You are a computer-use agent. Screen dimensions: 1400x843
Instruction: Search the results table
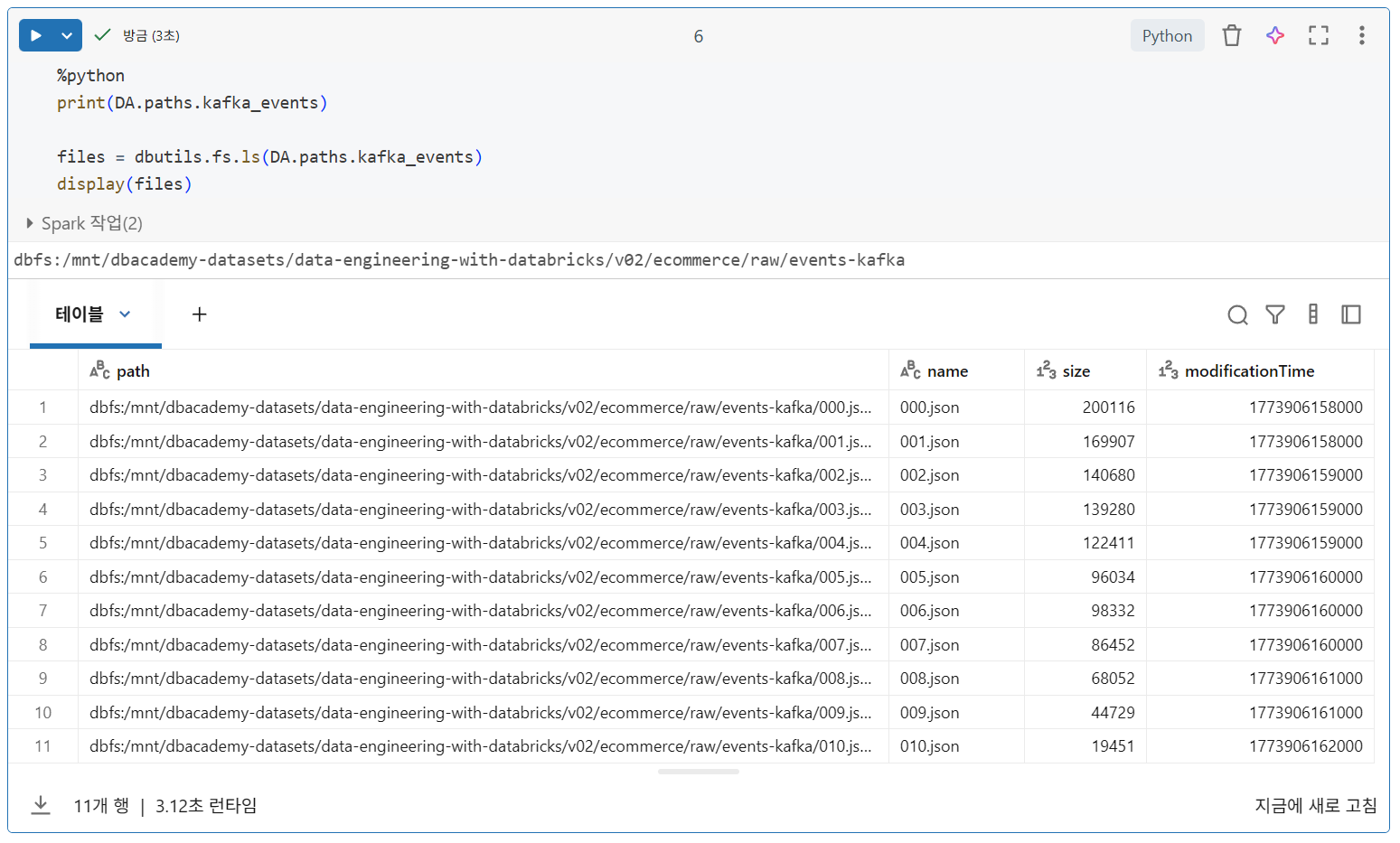pyautogui.click(x=1237, y=314)
